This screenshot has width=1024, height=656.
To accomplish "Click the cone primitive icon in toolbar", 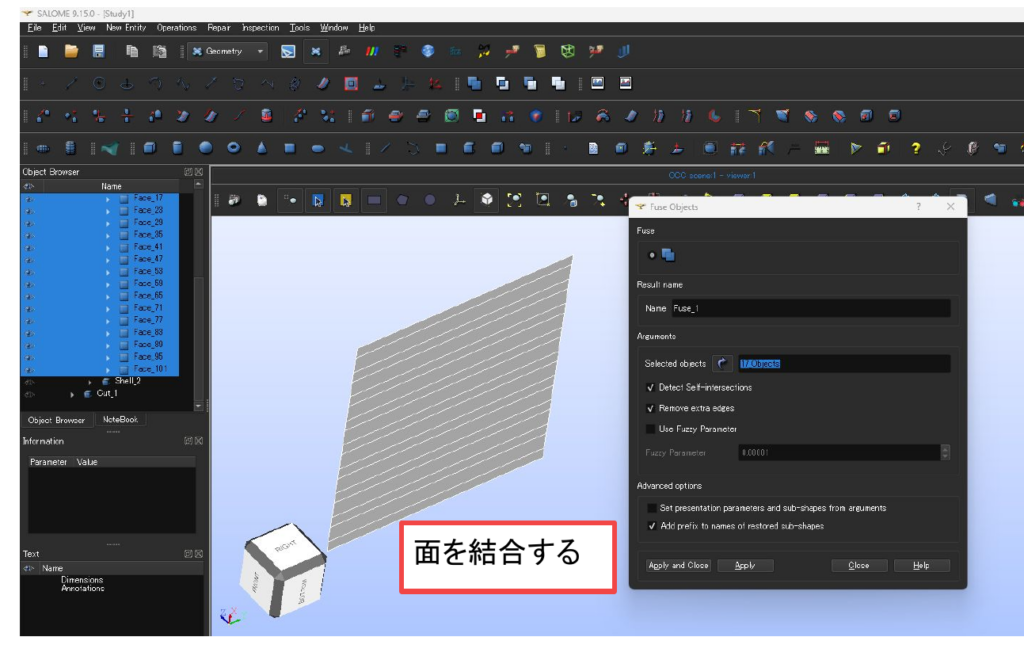I will coord(261,148).
